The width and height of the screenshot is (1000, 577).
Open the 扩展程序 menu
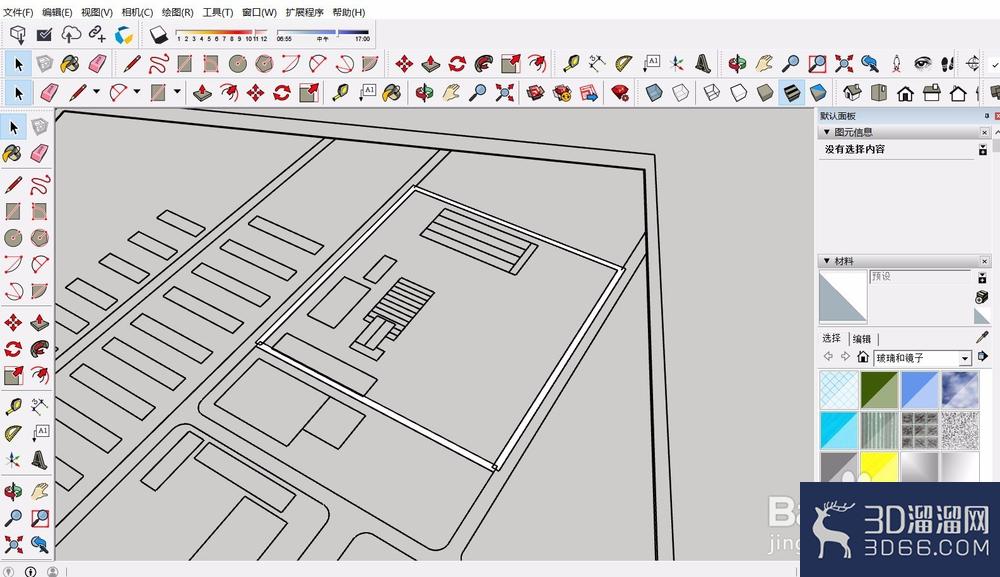click(x=304, y=12)
